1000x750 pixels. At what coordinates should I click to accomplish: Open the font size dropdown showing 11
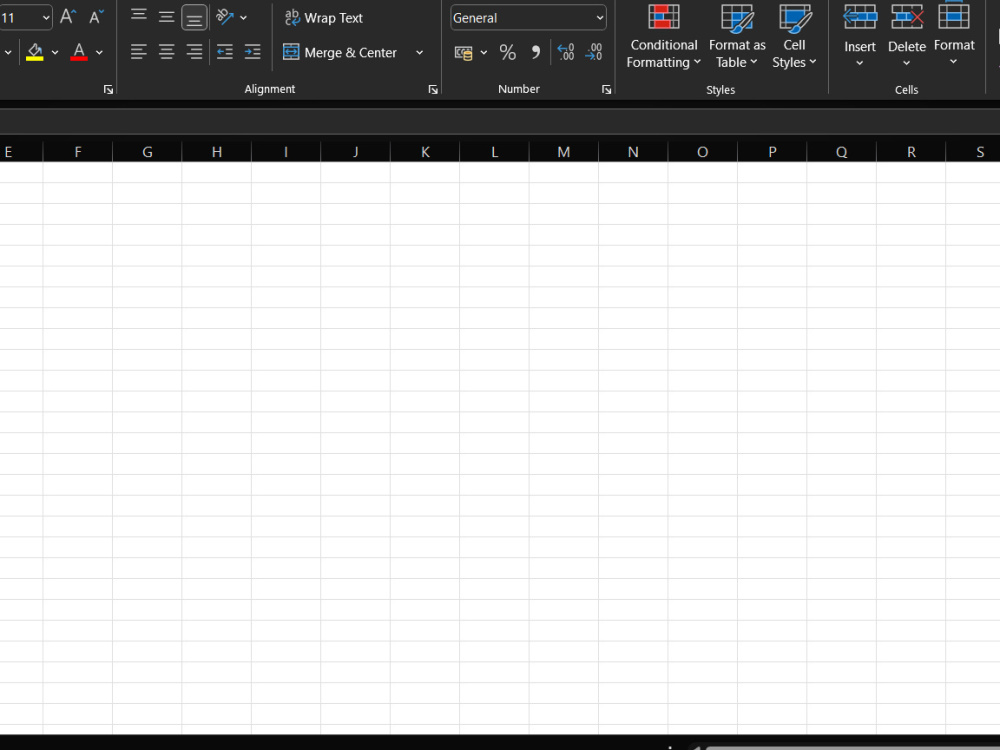point(46,18)
